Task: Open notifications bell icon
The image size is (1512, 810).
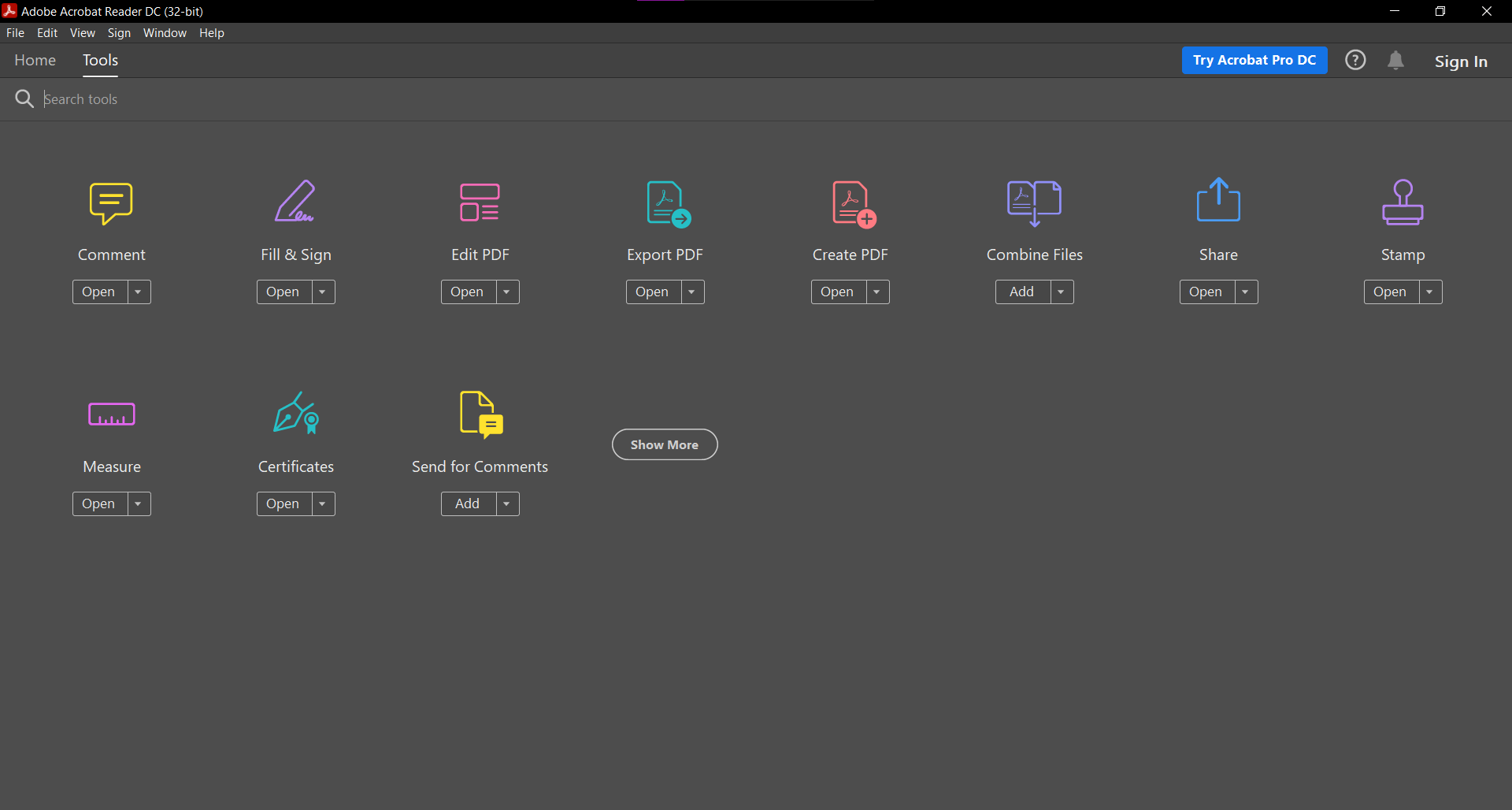Action: coord(1395,61)
